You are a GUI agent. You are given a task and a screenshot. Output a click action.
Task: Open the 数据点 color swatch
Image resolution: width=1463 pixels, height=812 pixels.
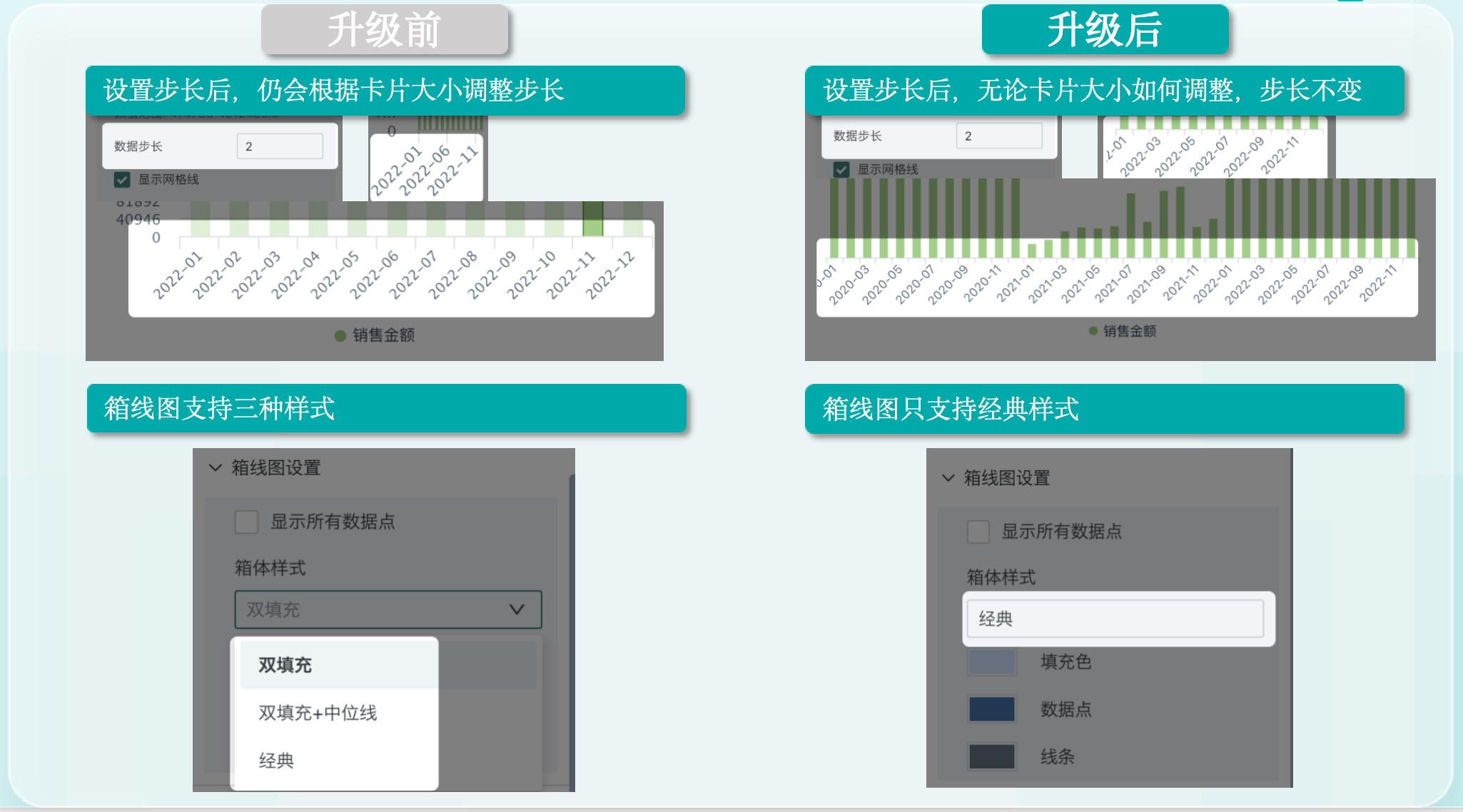991,709
